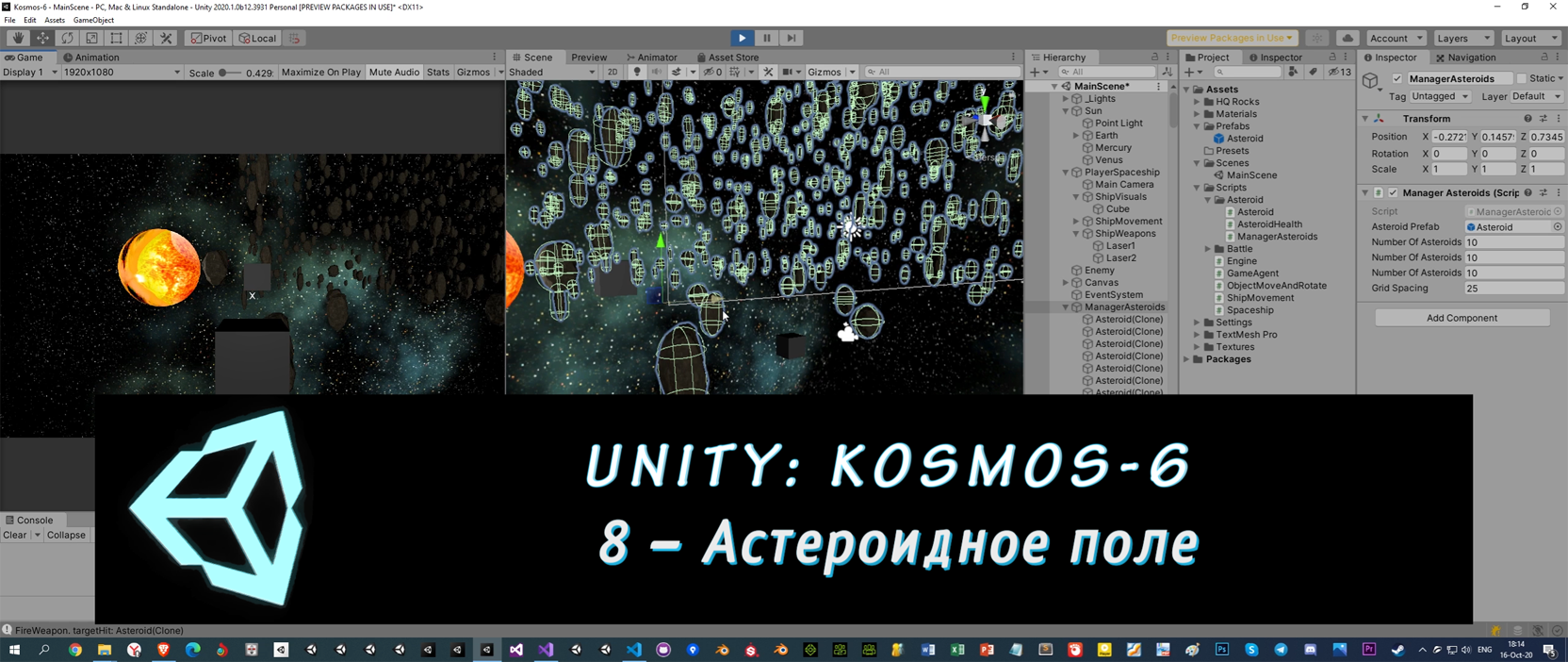Screen dimensions: 1568x662
Task: Click the Add Component button
Action: coord(1462,318)
